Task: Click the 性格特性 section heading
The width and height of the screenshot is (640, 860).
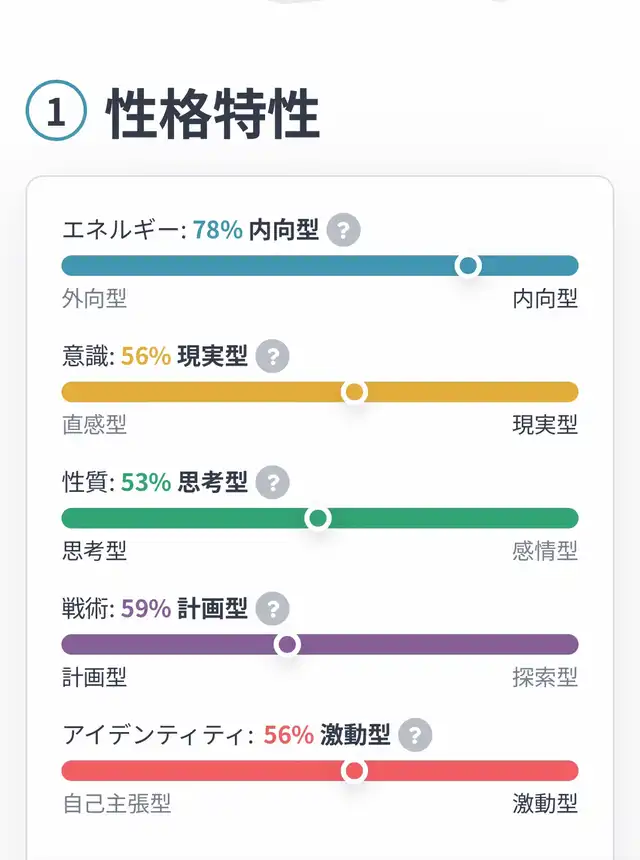Action: point(213,113)
